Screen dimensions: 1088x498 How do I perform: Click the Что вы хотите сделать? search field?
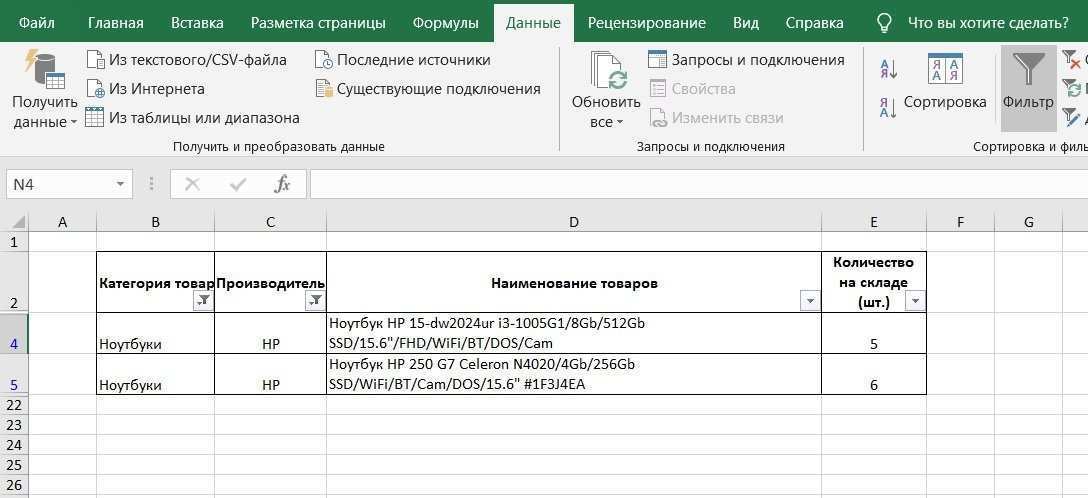[988, 23]
